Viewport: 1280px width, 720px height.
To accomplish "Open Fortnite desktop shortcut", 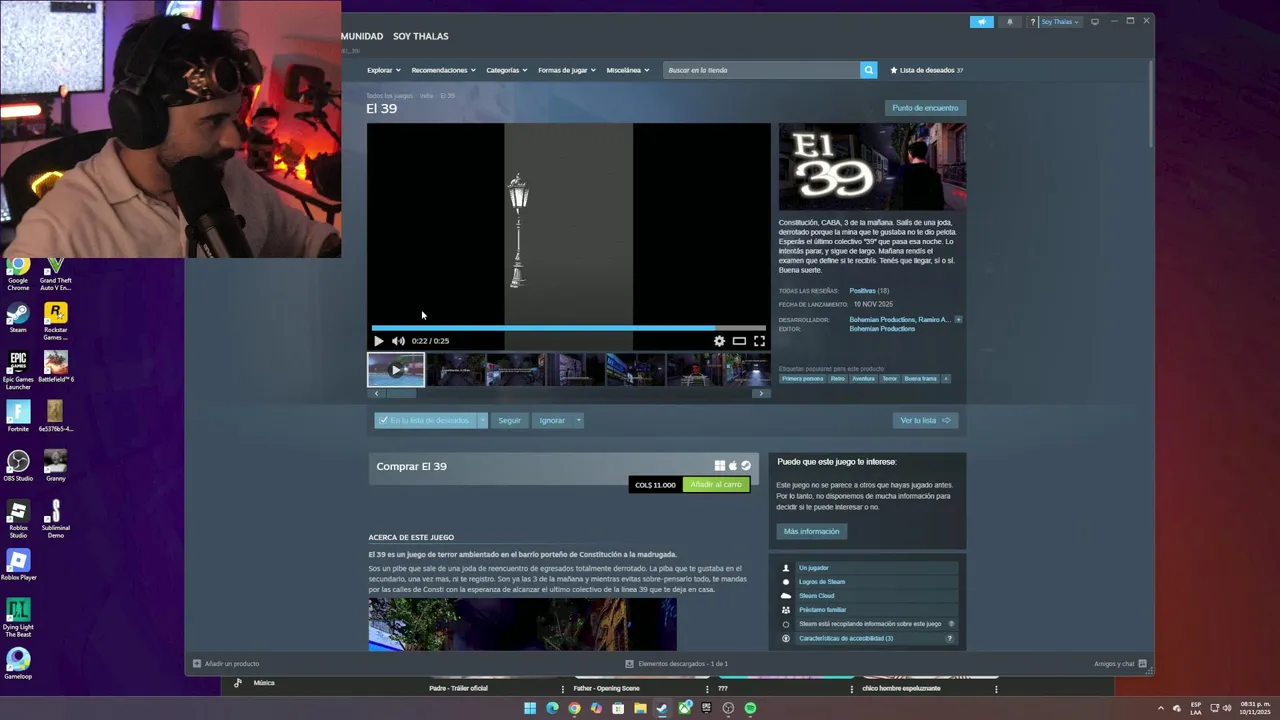I will [x=18, y=416].
